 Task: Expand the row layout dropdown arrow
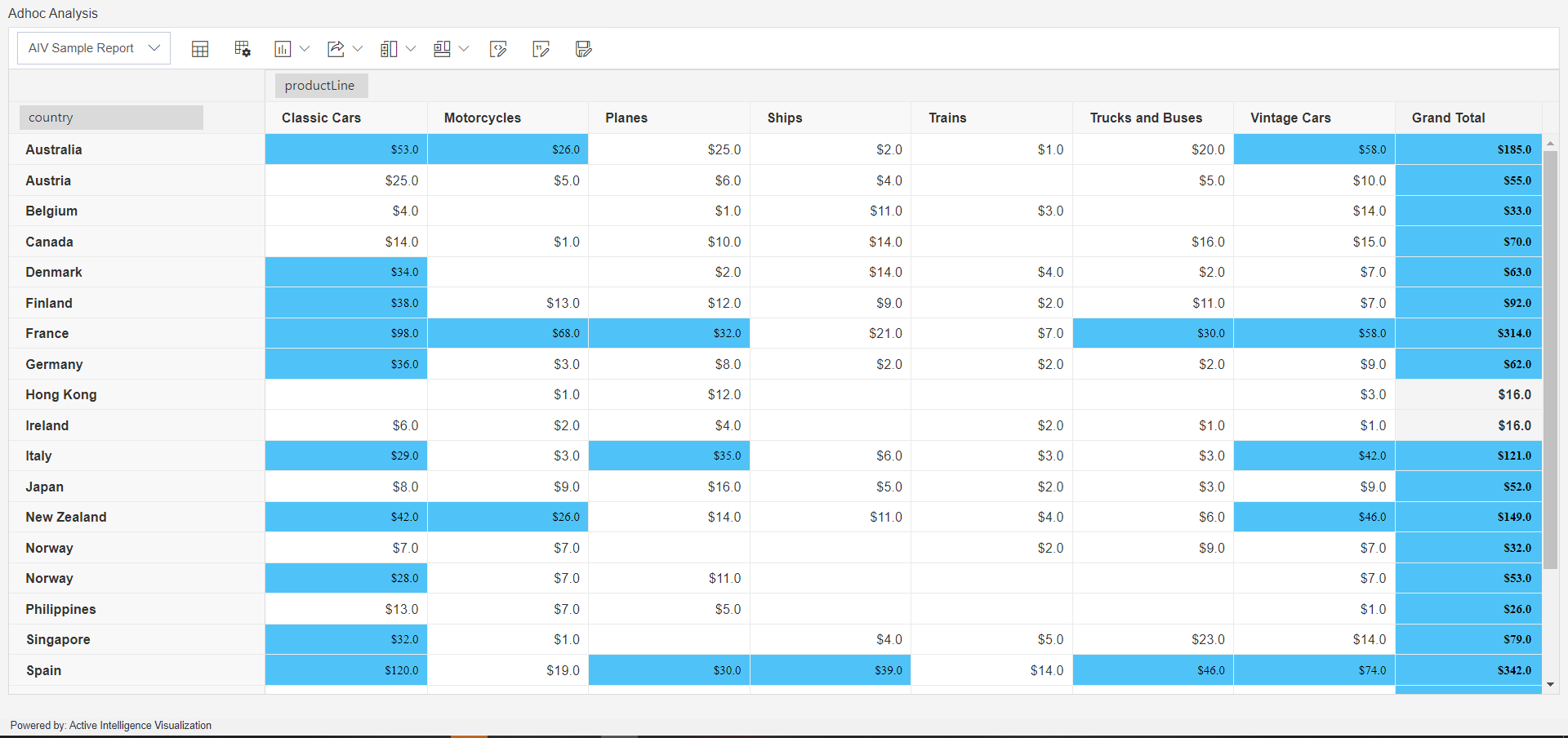pyautogui.click(x=464, y=49)
